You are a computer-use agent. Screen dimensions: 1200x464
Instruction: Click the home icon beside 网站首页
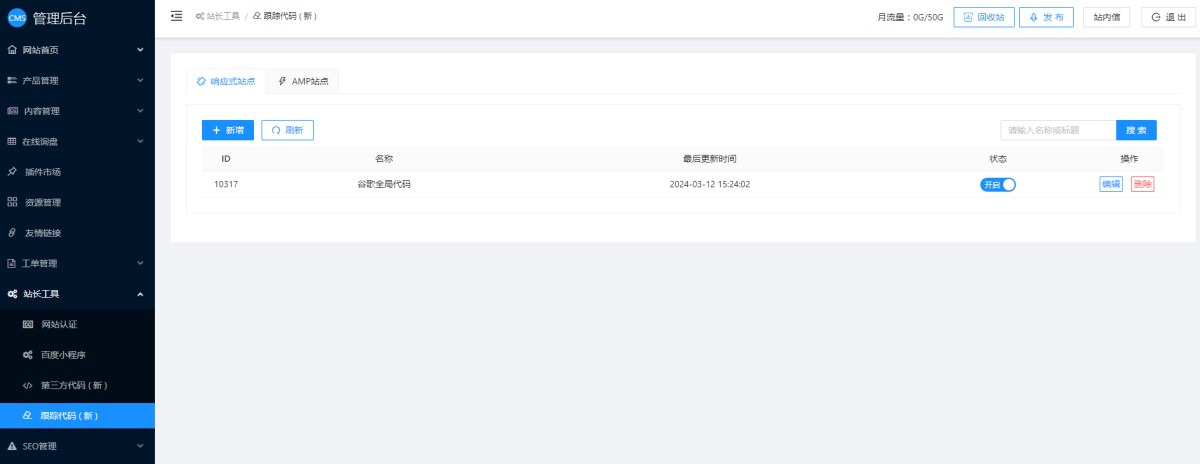tap(12, 49)
